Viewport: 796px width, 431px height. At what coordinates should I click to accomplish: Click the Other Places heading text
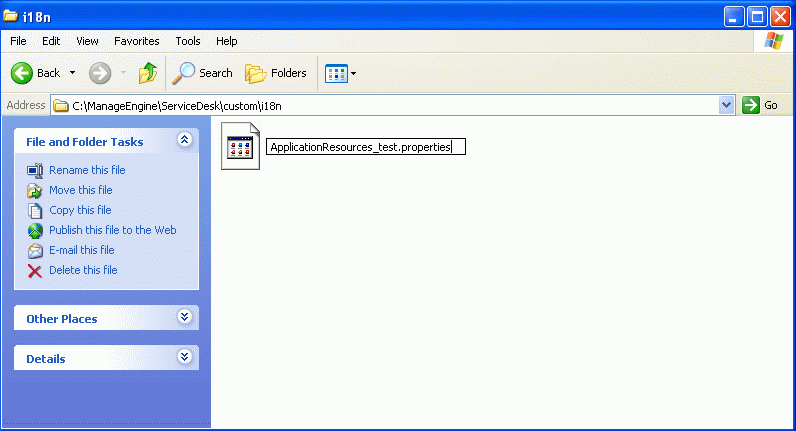[x=62, y=319]
